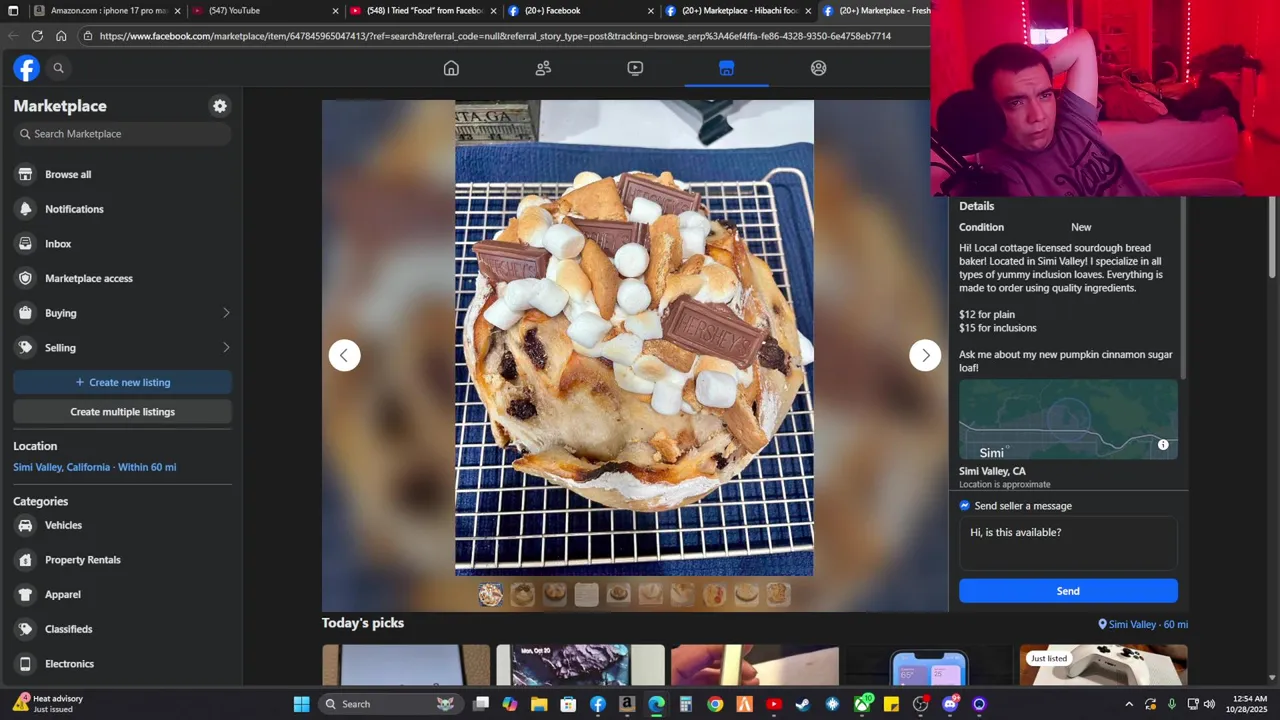Image resolution: width=1280 pixels, height=720 pixels.
Task: Click Create multiple listings button
Action: tap(122, 412)
